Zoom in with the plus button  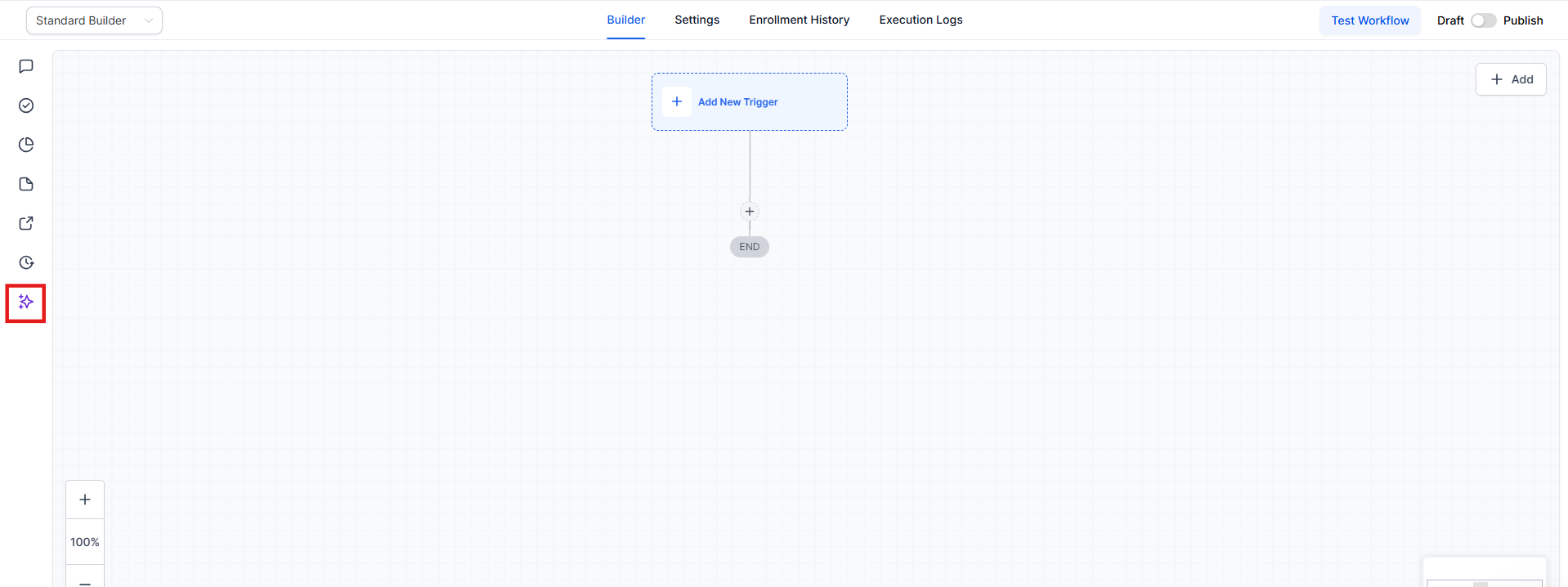tap(85, 500)
